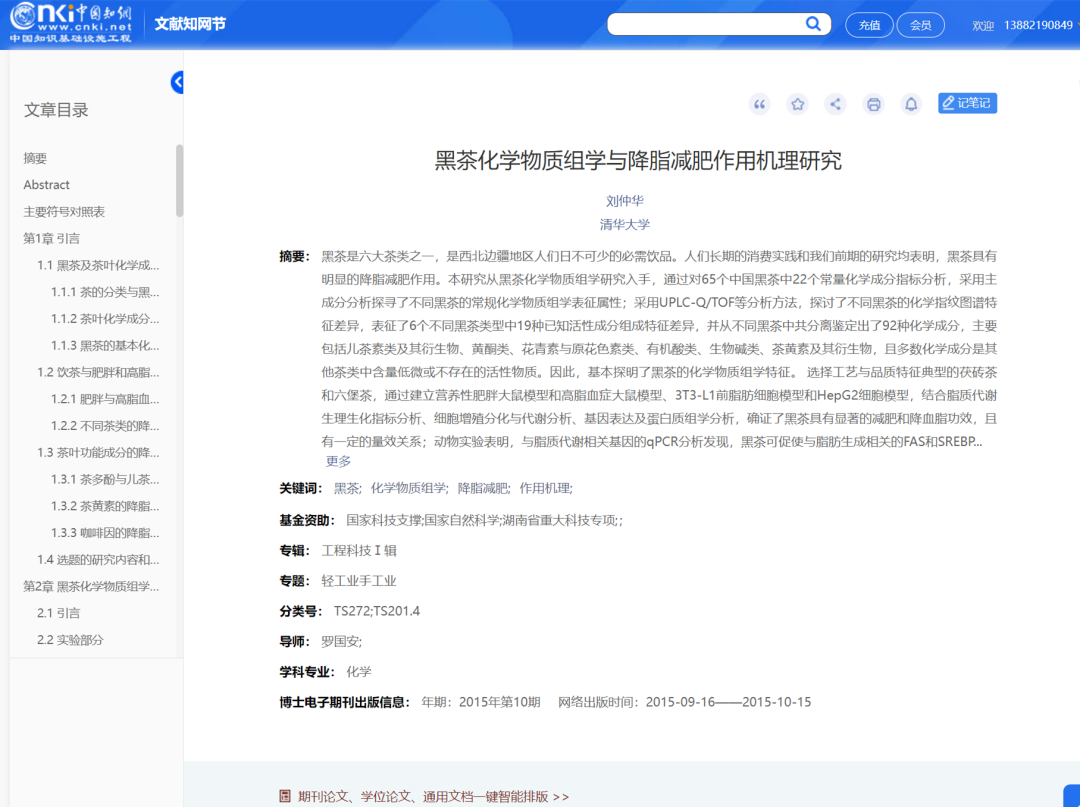Image resolution: width=1080 pixels, height=807 pixels.
Task: Click the smart typesetting icon near 期刊论文
Action: coord(285,796)
